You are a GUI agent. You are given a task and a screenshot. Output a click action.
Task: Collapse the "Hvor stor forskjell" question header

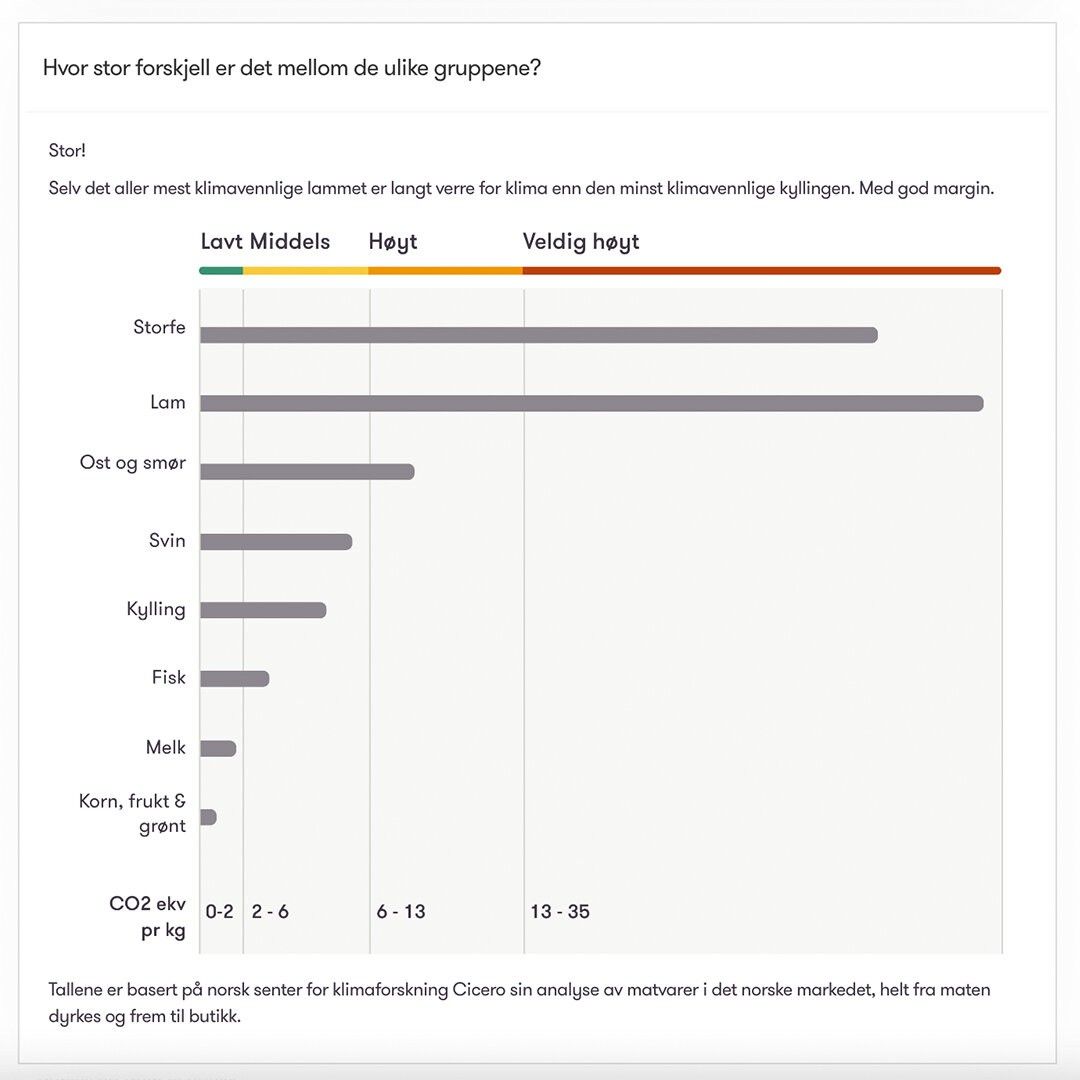(x=292, y=69)
